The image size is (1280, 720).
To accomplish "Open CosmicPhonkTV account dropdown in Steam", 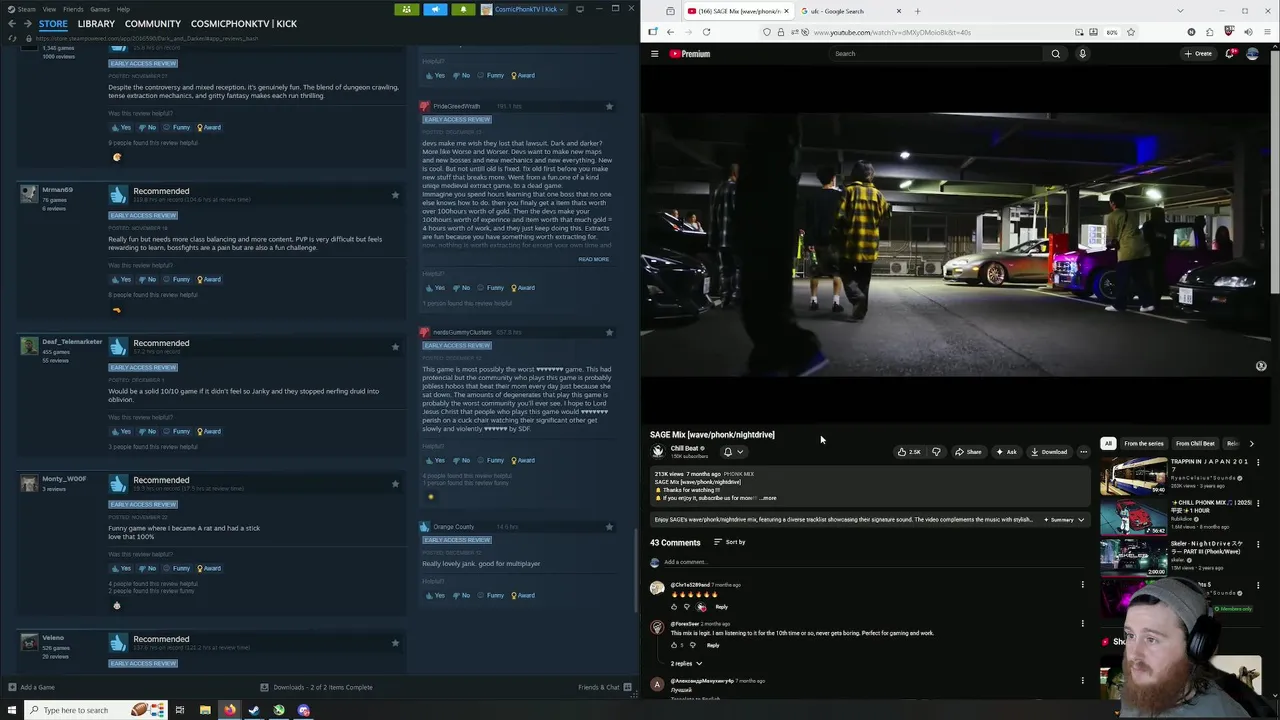I will [523, 9].
